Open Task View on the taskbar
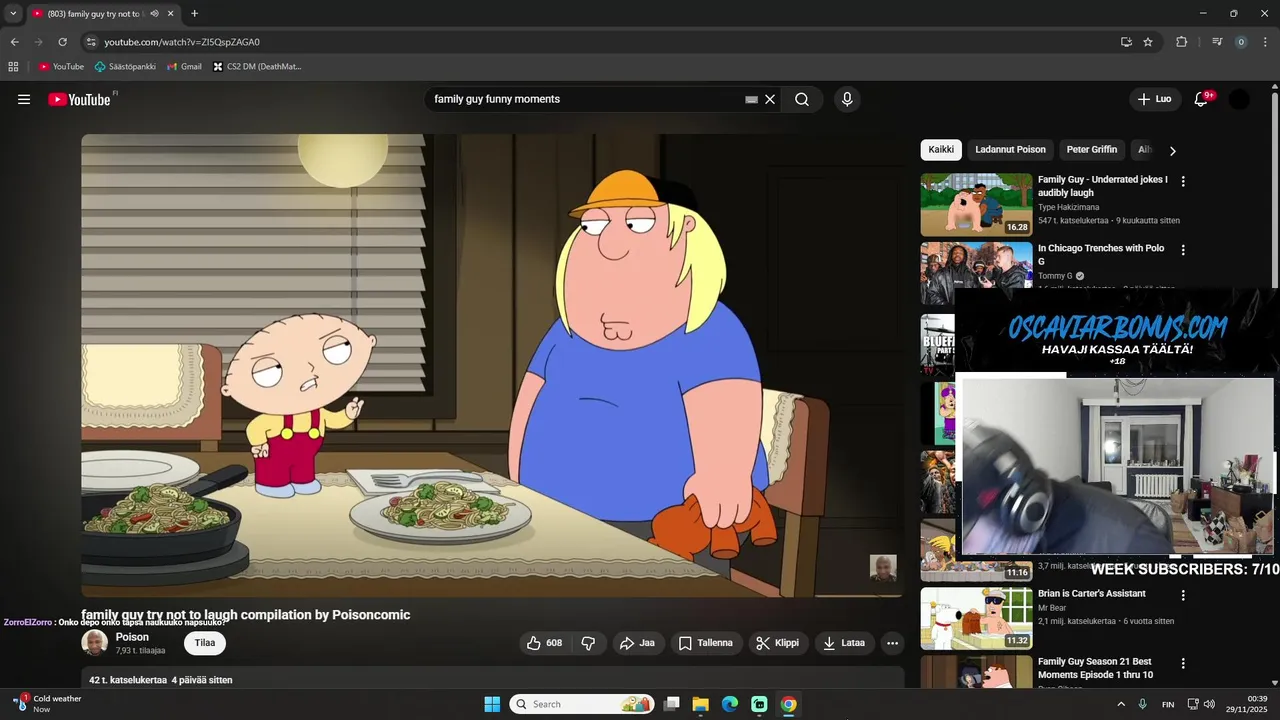 [x=671, y=704]
